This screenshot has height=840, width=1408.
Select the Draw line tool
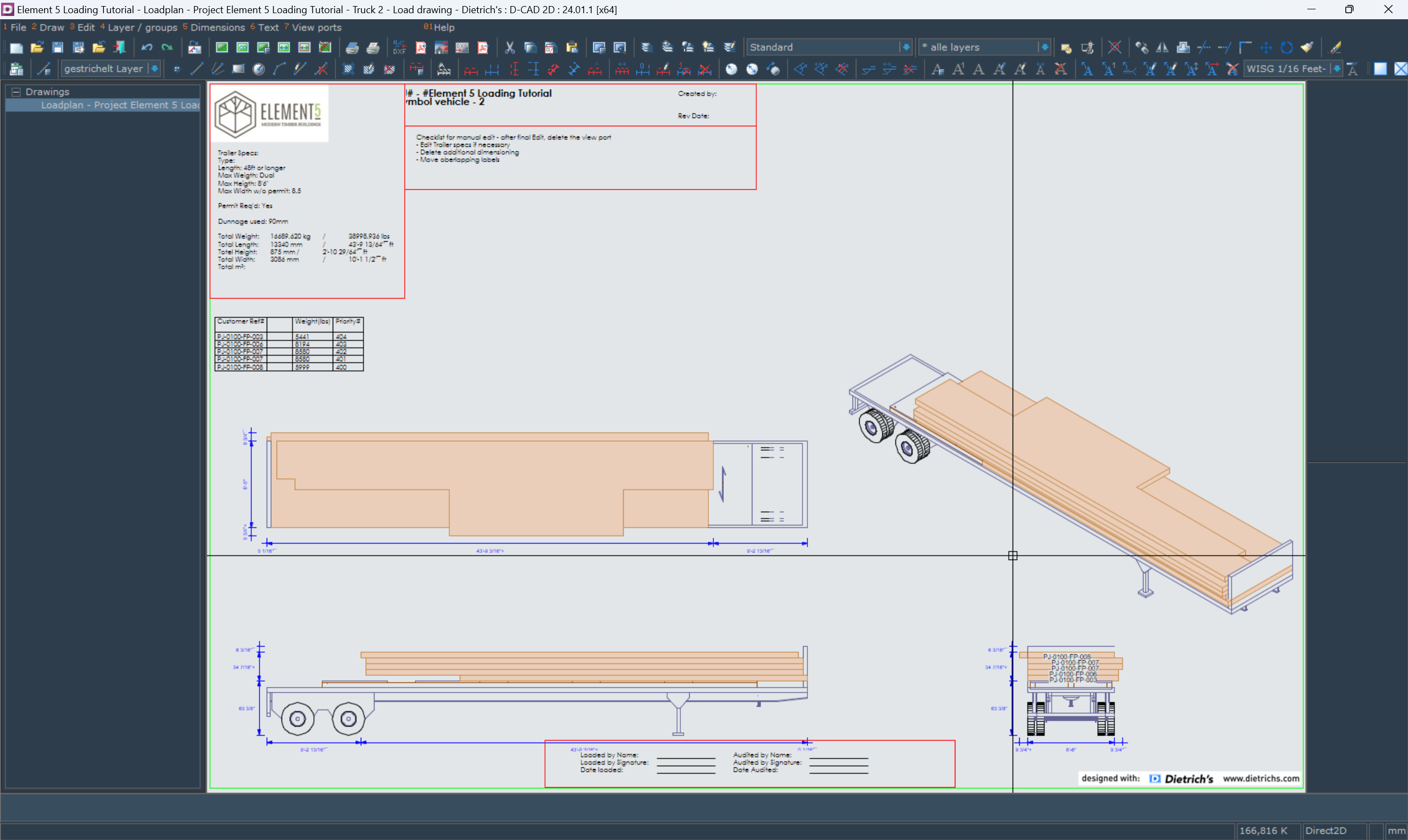tap(196, 69)
